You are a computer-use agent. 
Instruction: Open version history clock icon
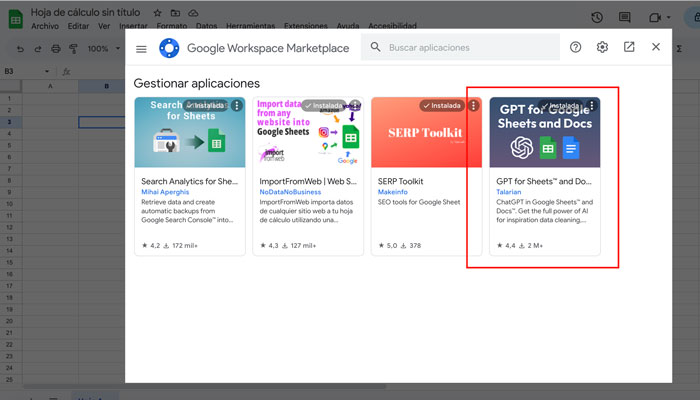point(597,17)
